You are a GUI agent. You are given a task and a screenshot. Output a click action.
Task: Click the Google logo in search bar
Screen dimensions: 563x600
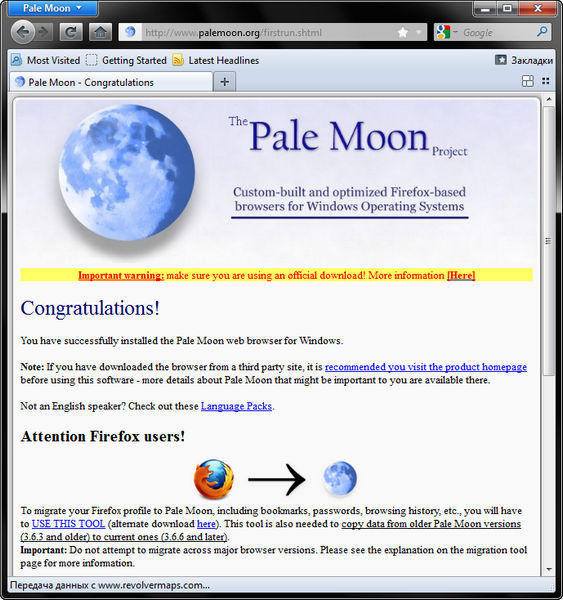pos(443,32)
